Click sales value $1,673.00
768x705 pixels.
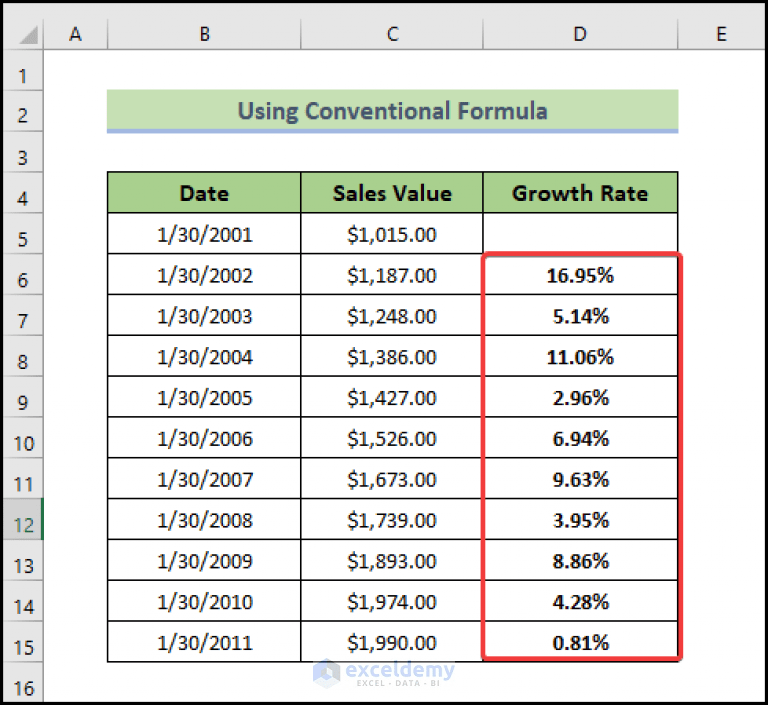click(x=392, y=479)
